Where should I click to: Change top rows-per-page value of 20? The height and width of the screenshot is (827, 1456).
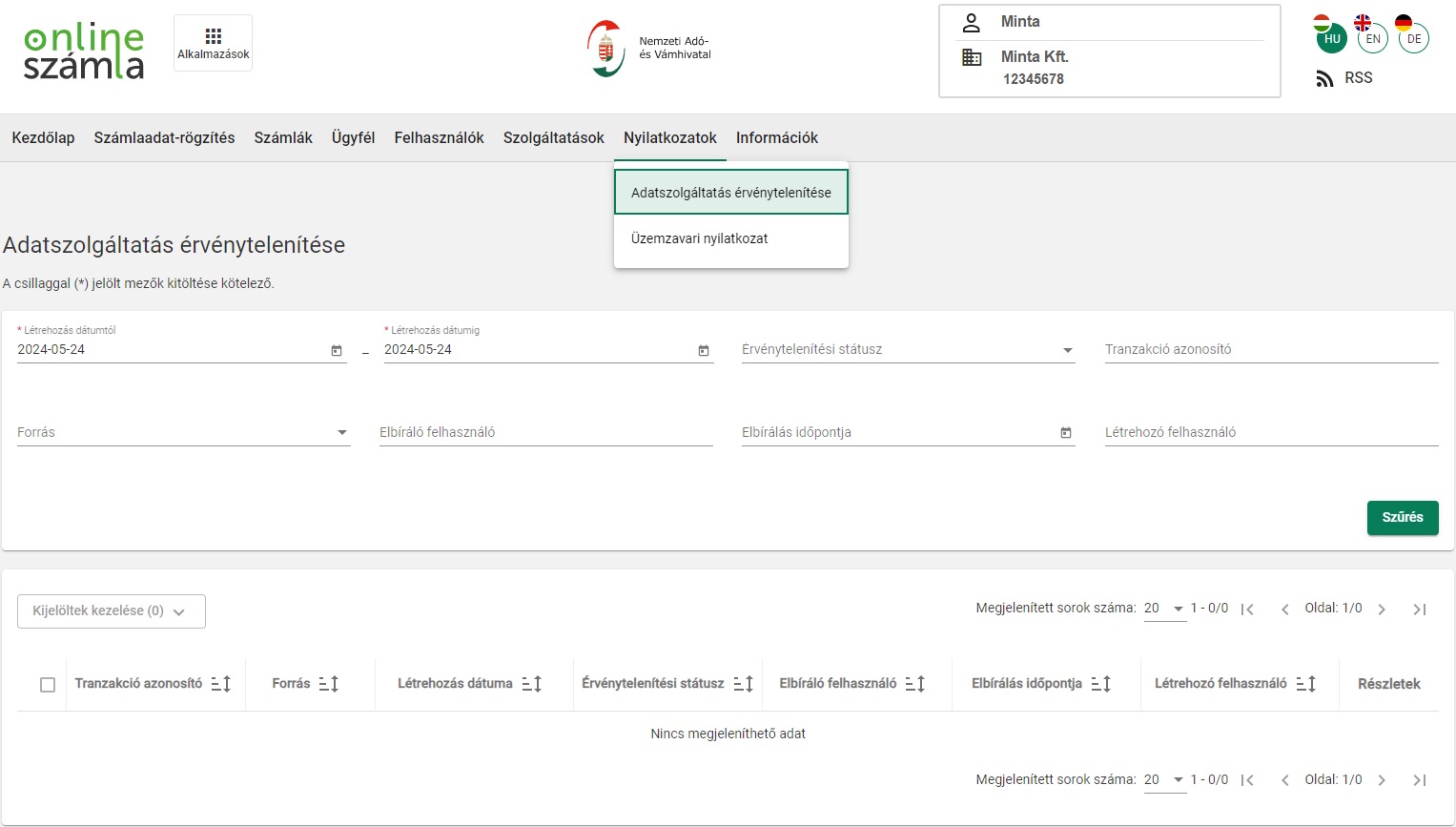tap(1164, 609)
